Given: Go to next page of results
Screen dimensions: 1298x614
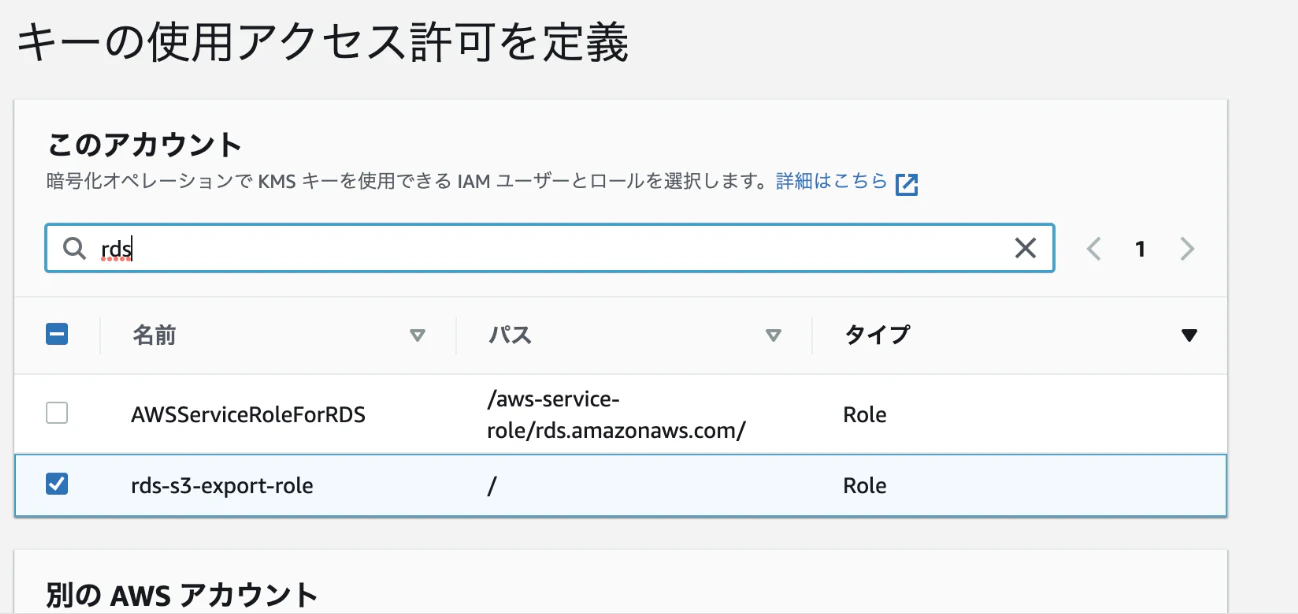Looking at the screenshot, I should click(1187, 249).
